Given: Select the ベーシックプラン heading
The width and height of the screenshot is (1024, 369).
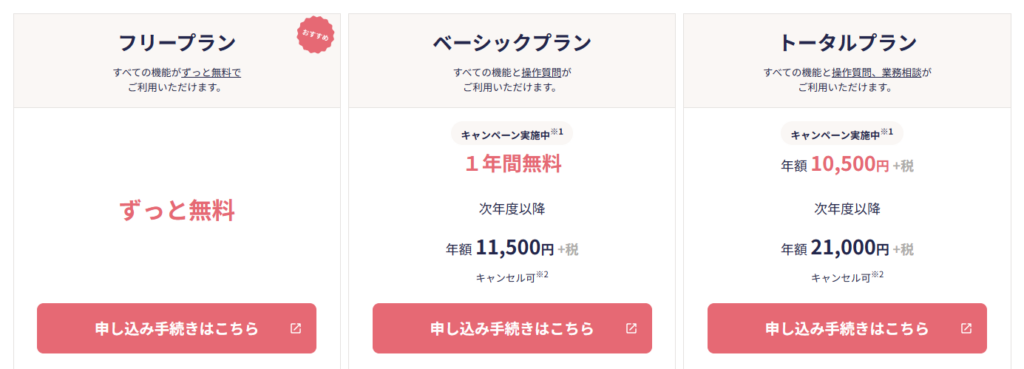Looking at the screenshot, I should [512, 43].
